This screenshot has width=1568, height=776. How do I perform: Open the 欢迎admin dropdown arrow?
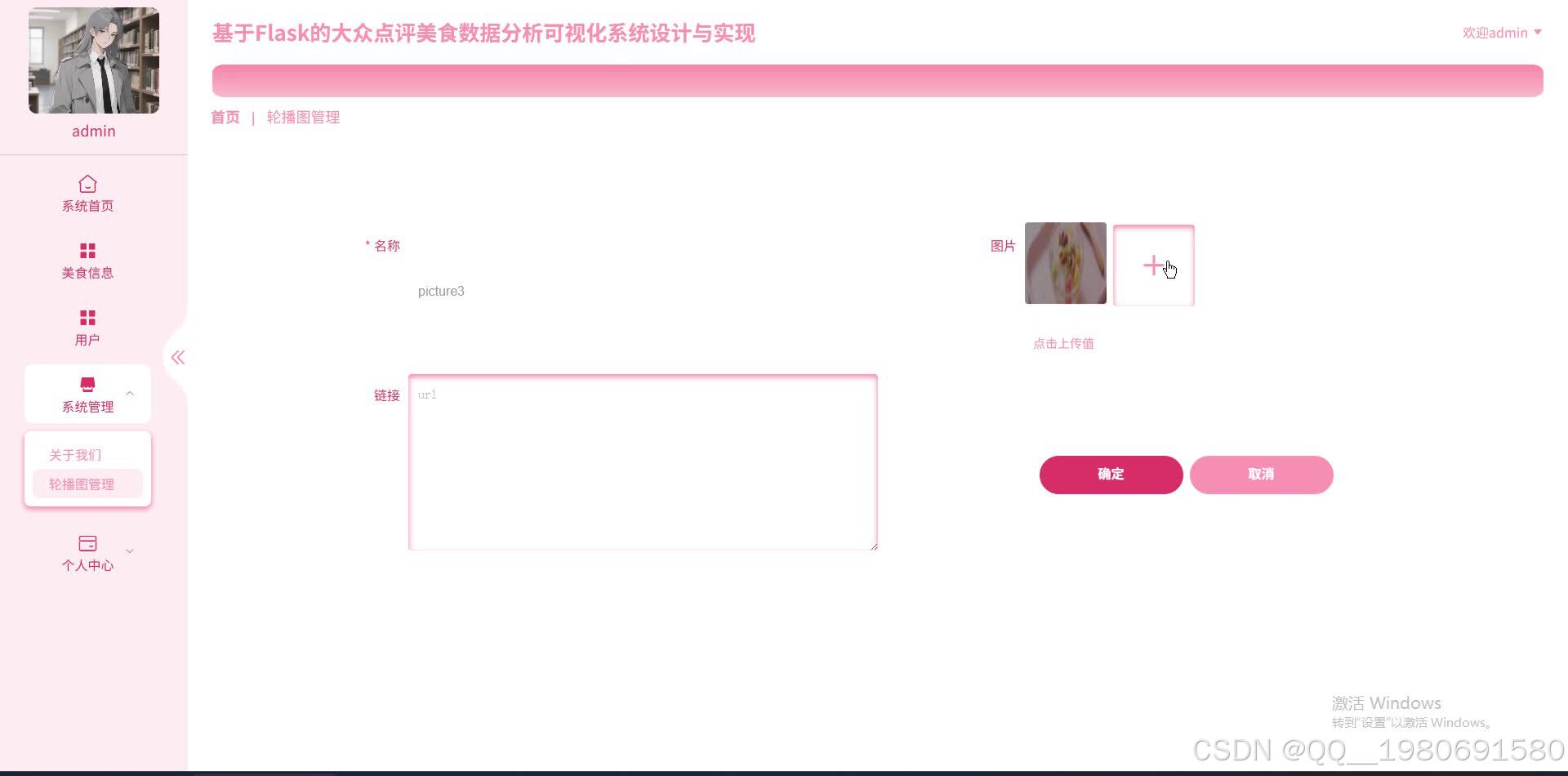(1538, 33)
